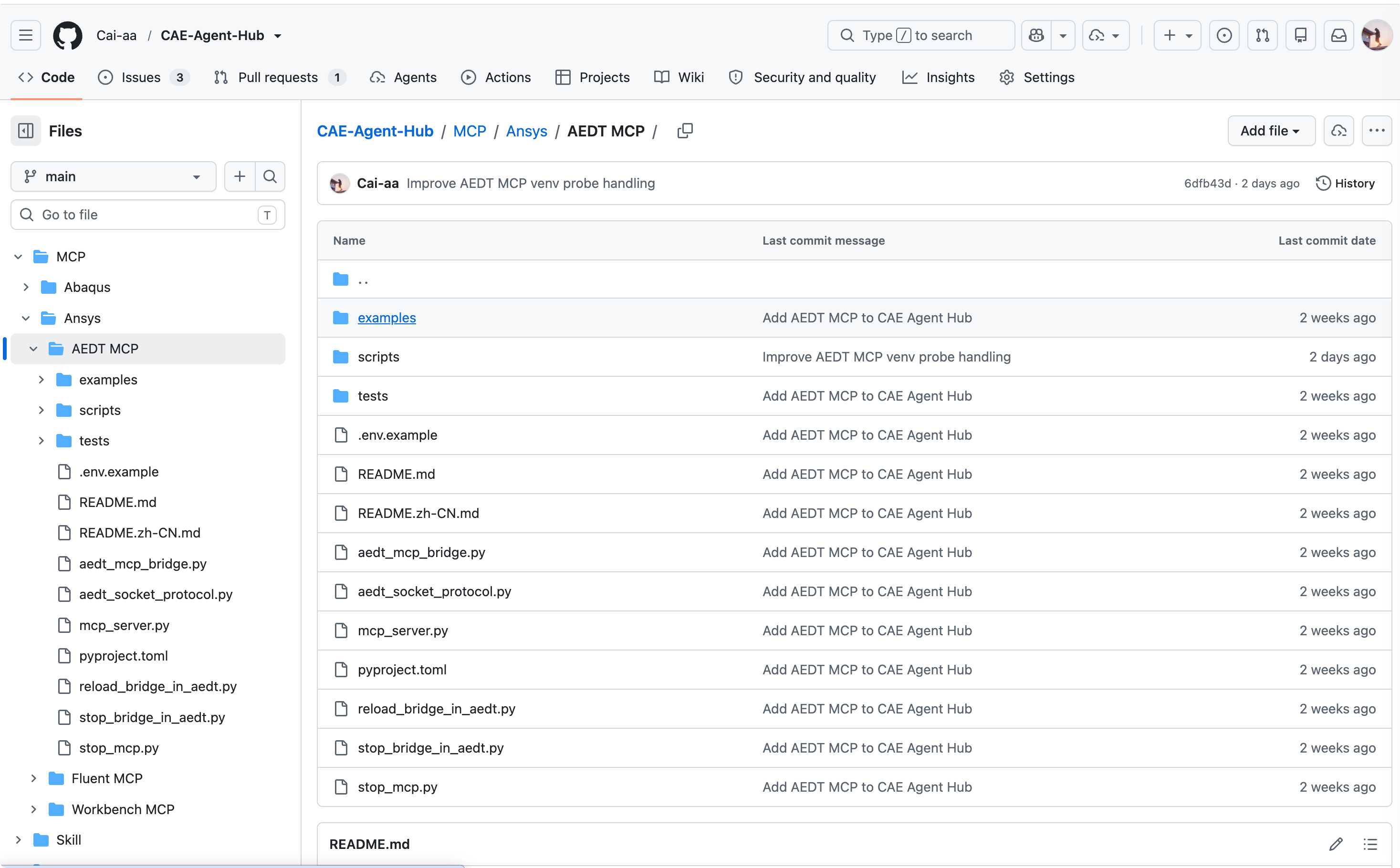Image resolution: width=1400 pixels, height=868 pixels.
Task: Collapse the Ansys folder in the tree
Action: (x=26, y=318)
